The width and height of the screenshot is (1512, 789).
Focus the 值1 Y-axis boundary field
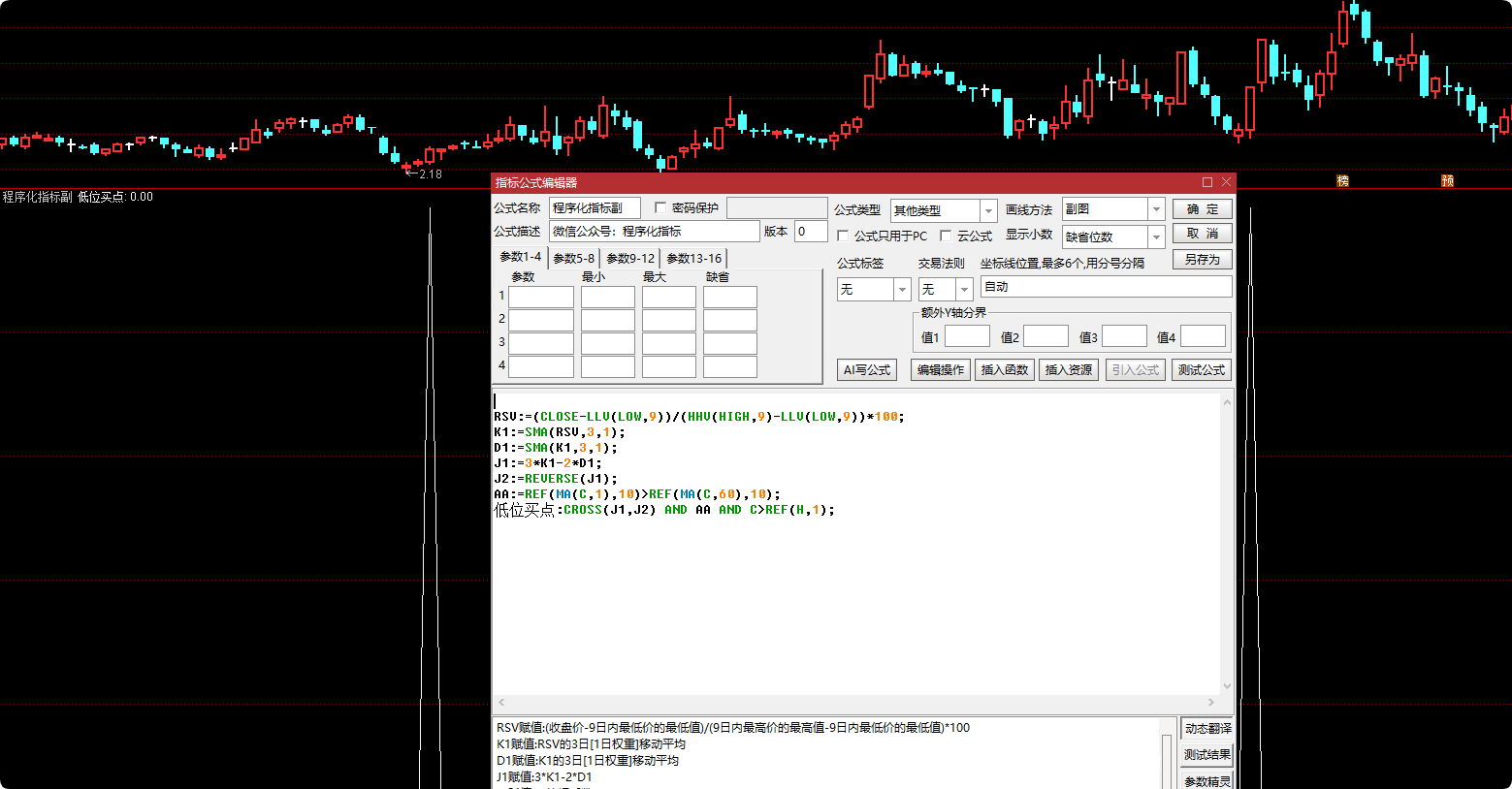tap(967, 336)
